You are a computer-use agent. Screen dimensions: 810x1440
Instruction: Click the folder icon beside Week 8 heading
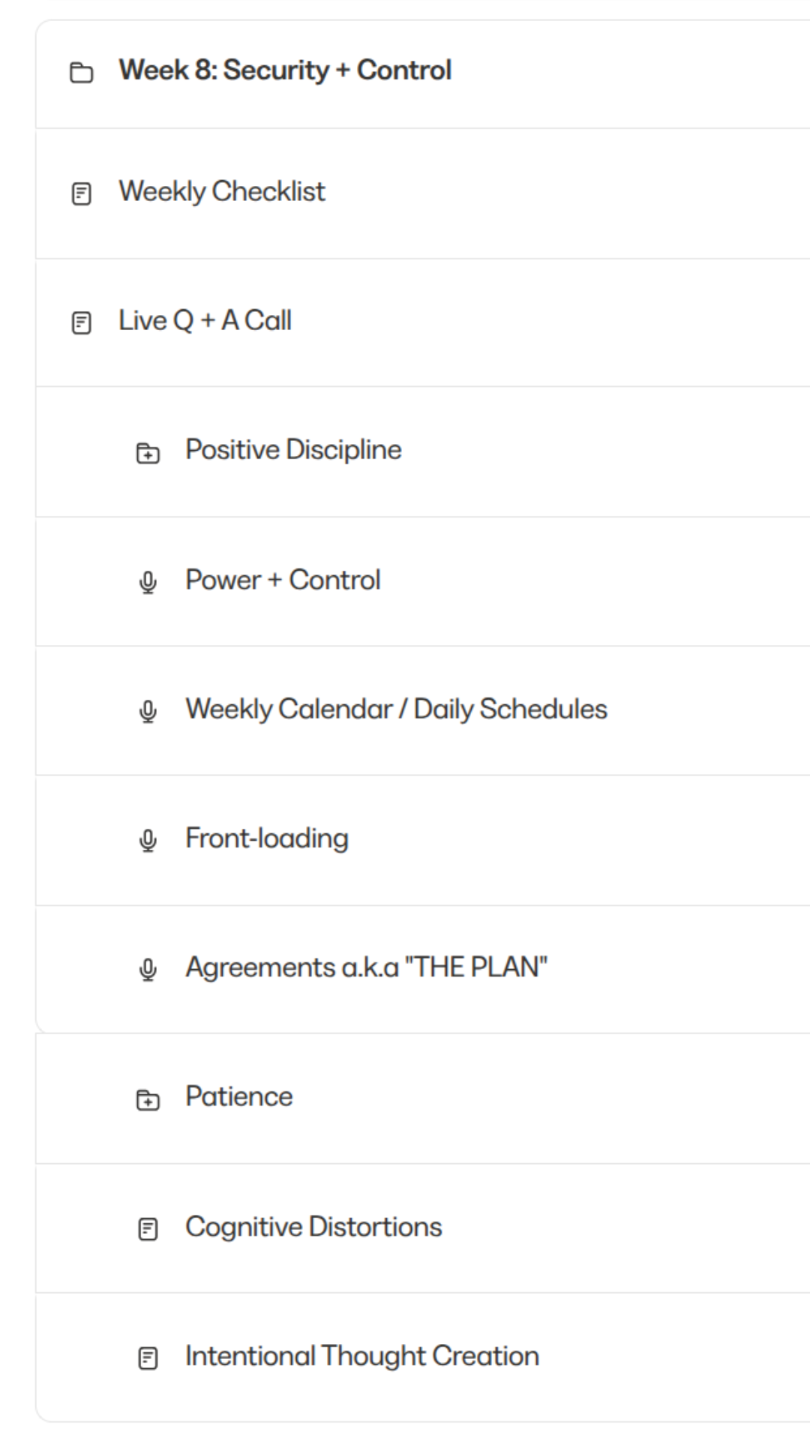click(x=81, y=73)
